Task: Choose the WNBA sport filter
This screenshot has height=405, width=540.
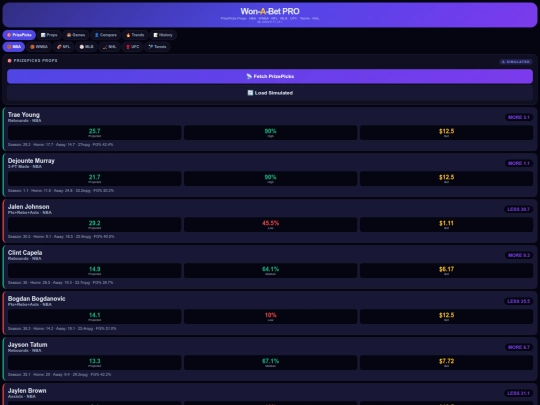Action: [39, 47]
